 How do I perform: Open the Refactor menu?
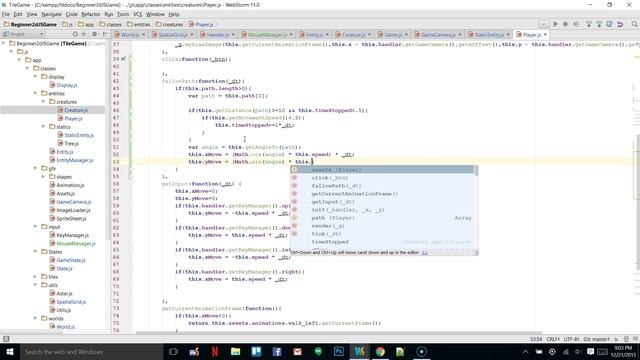click(91, 14)
